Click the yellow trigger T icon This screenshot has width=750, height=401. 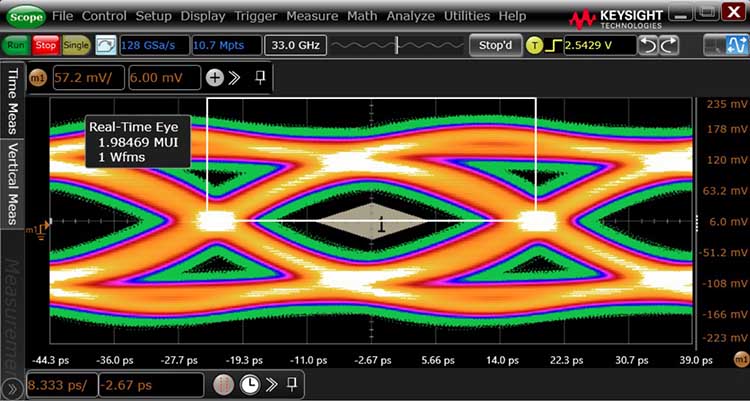535,46
